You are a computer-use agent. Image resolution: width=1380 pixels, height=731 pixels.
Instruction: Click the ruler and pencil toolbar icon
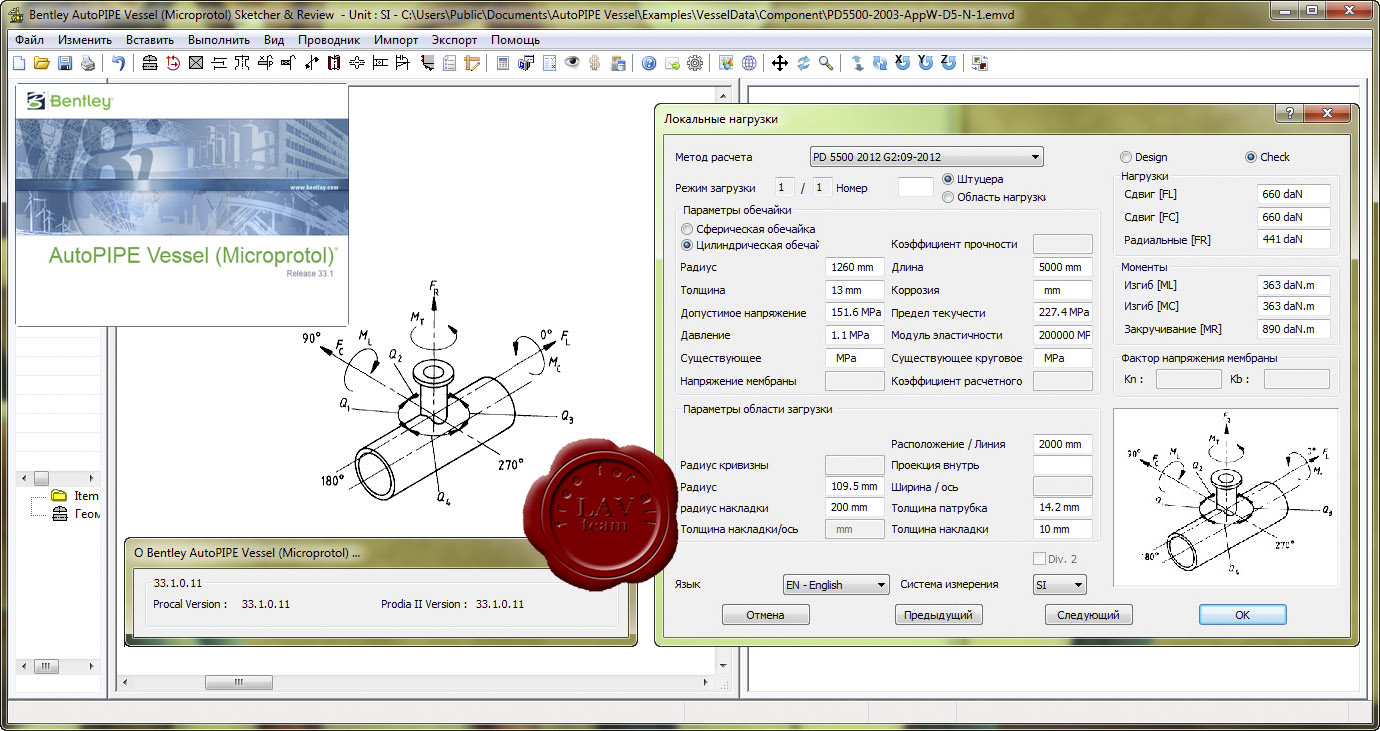tap(472, 63)
